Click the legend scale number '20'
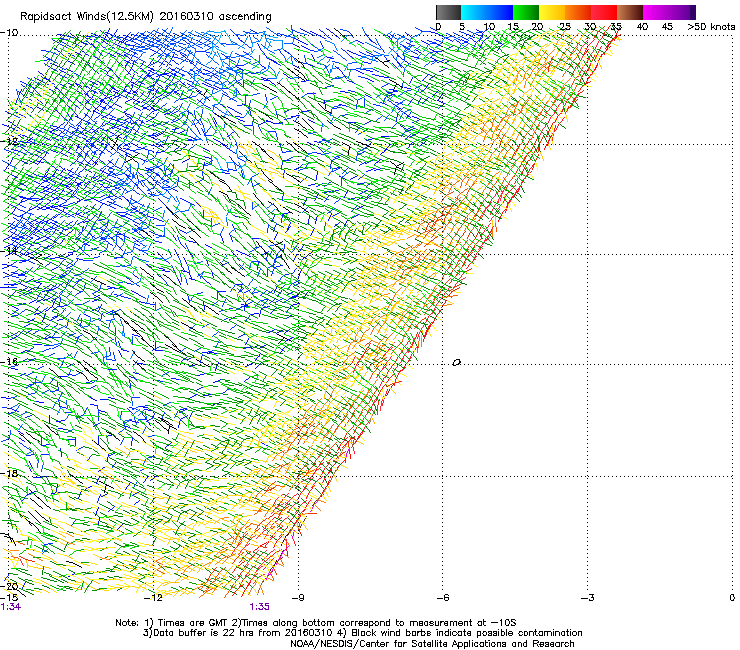The image size is (740, 650). (x=537, y=27)
